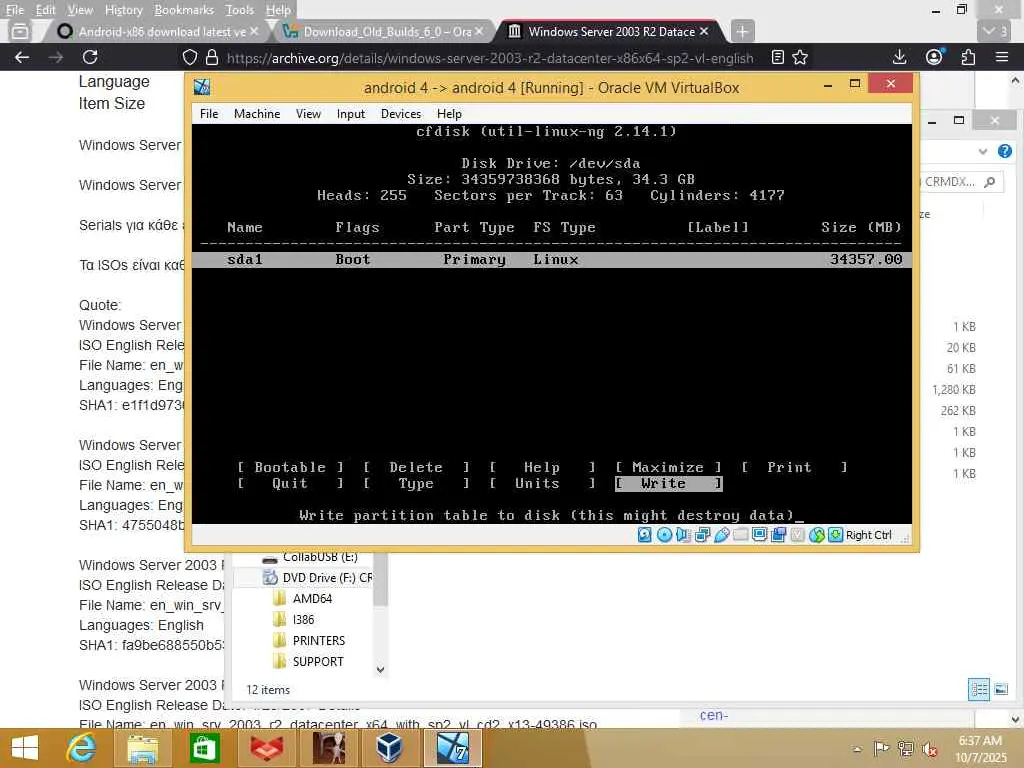1024x768 pixels.
Task: Close the Windows Server 2003 R2 tab
Action: pyautogui.click(x=704, y=31)
